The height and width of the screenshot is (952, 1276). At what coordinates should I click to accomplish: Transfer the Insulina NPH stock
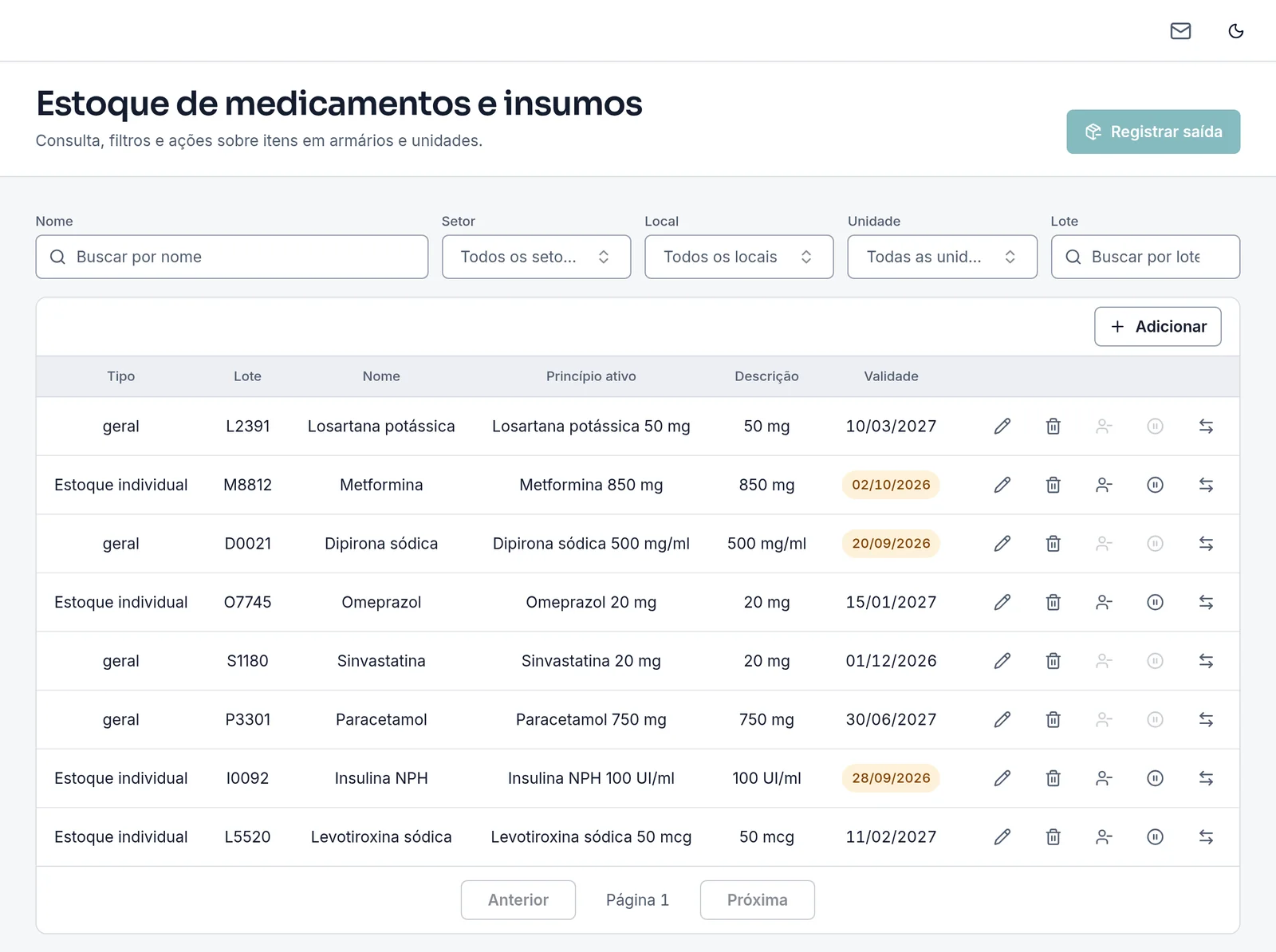(1206, 778)
